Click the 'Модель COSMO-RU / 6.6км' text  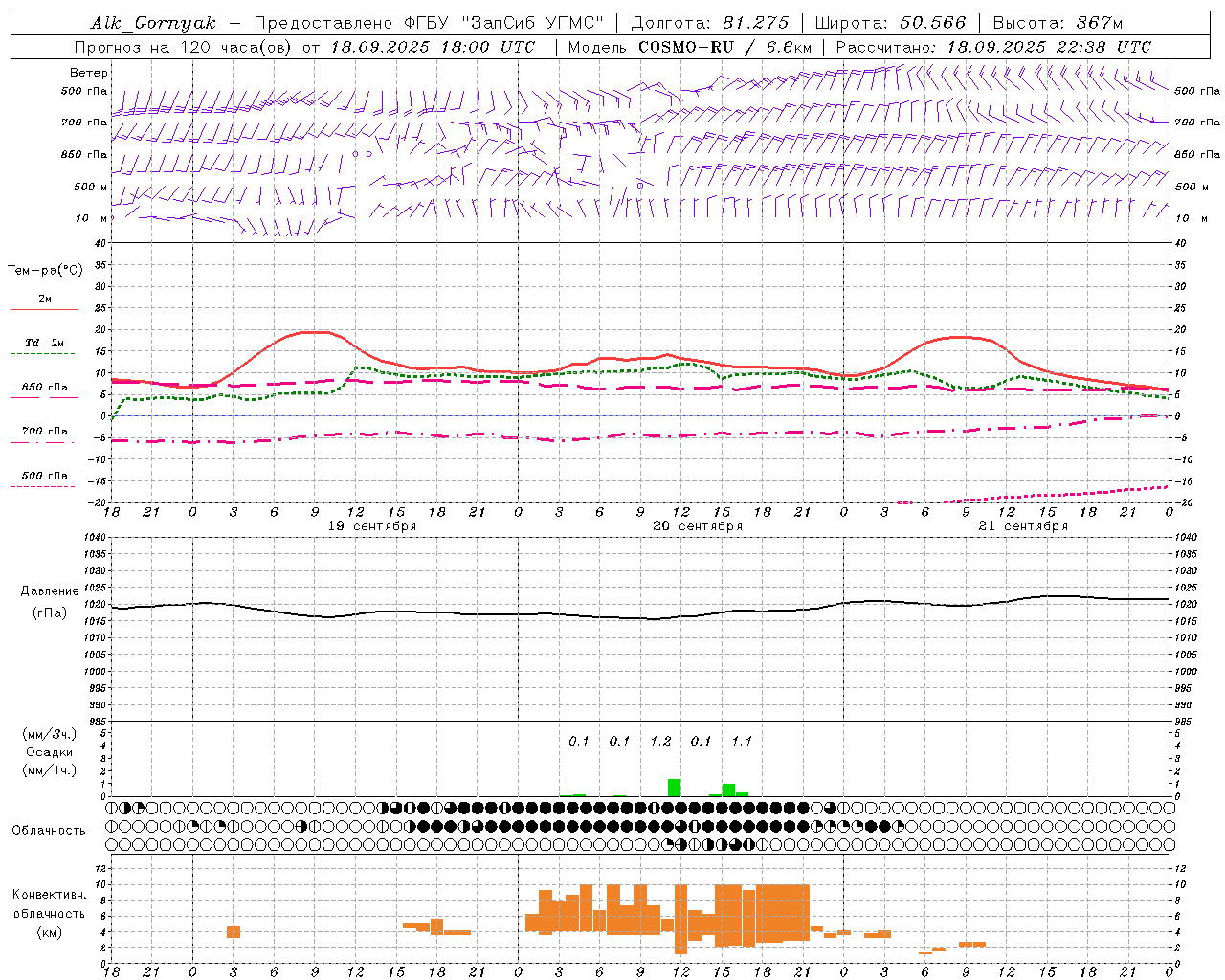pos(690,47)
